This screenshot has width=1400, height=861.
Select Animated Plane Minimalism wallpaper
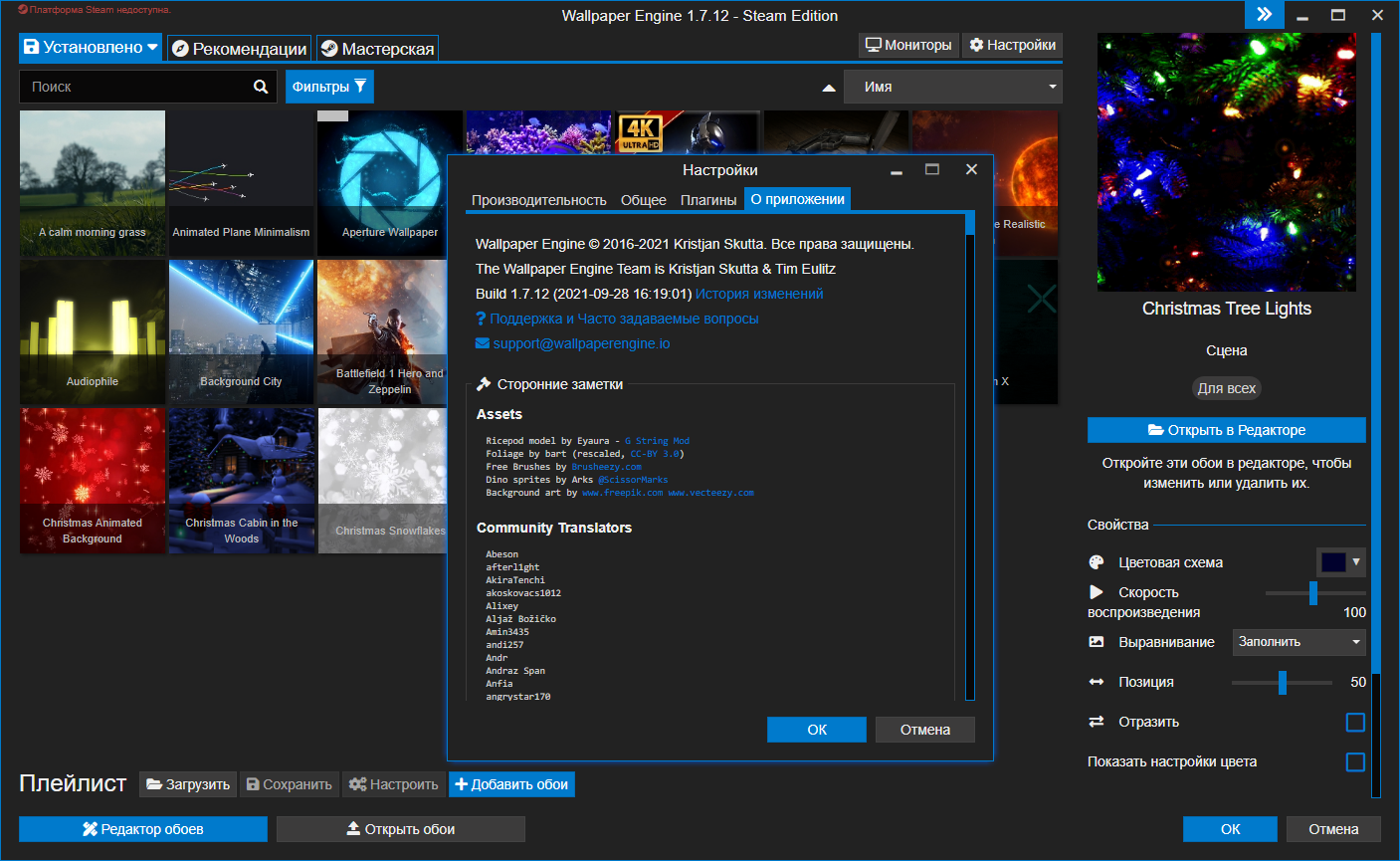241,183
